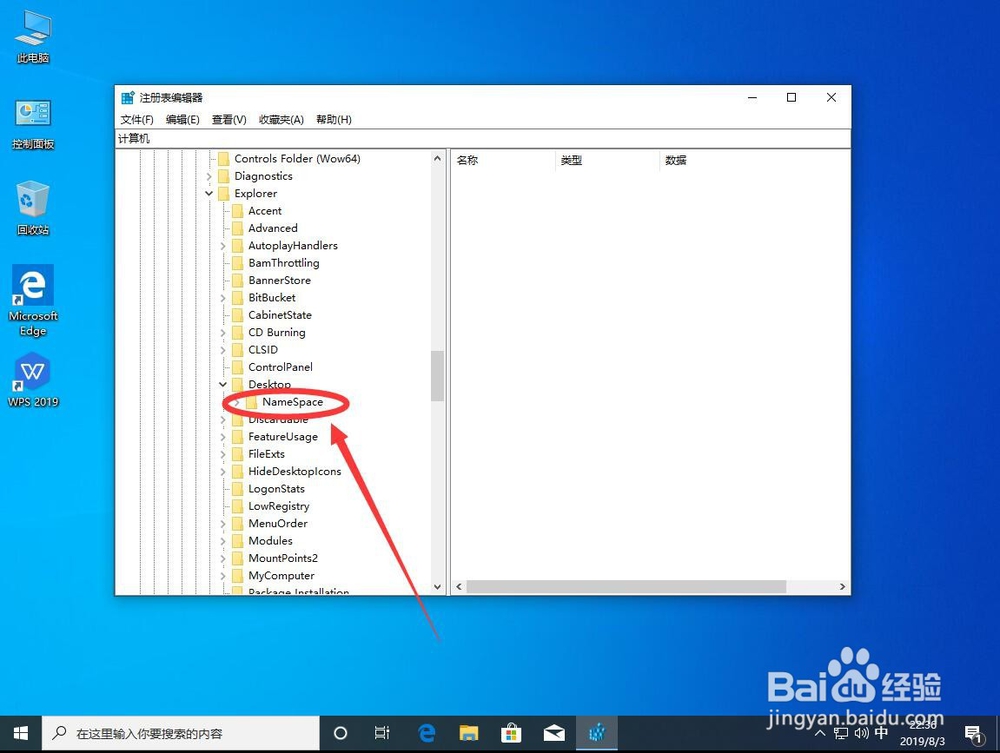Screen dimensions: 1000x753
Task: Expand the BitBucket key
Action: pos(223,298)
